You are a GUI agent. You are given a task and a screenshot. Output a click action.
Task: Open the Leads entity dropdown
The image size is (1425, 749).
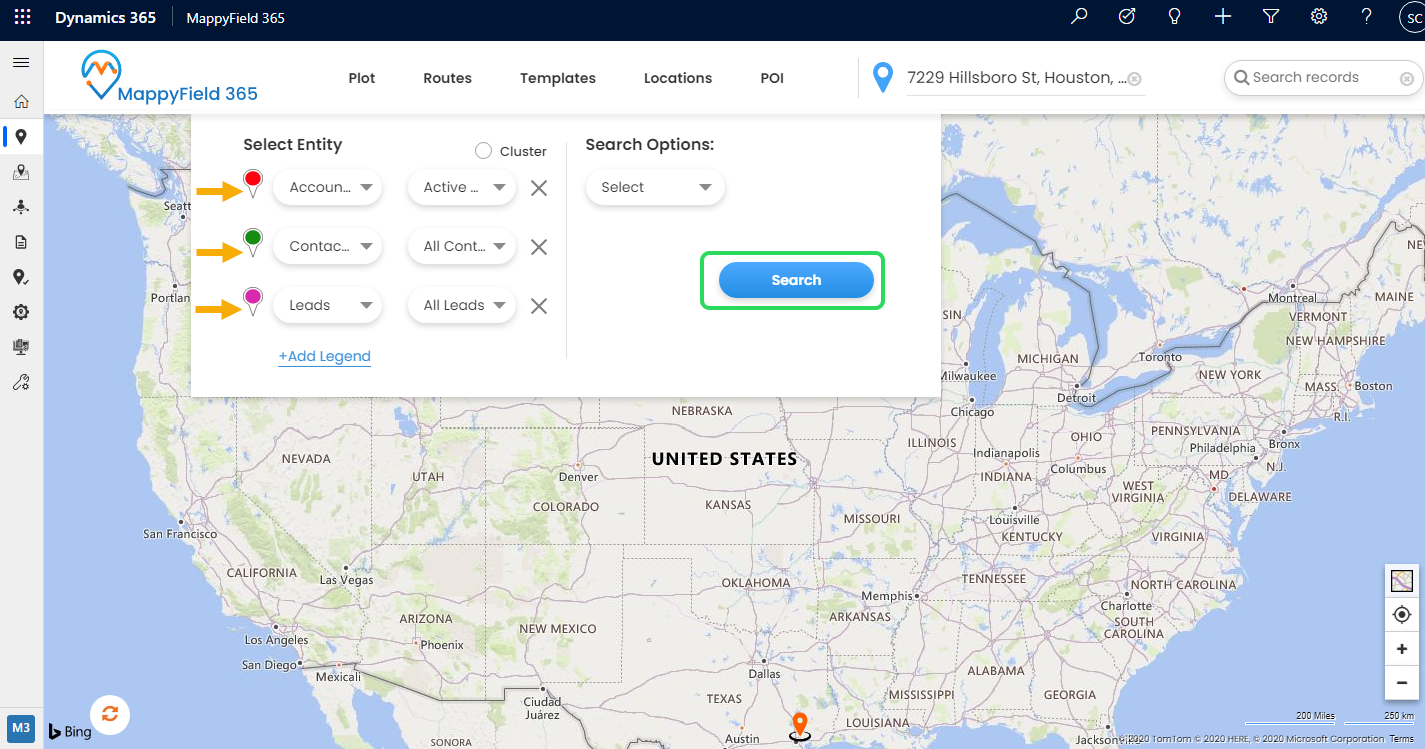click(x=328, y=305)
